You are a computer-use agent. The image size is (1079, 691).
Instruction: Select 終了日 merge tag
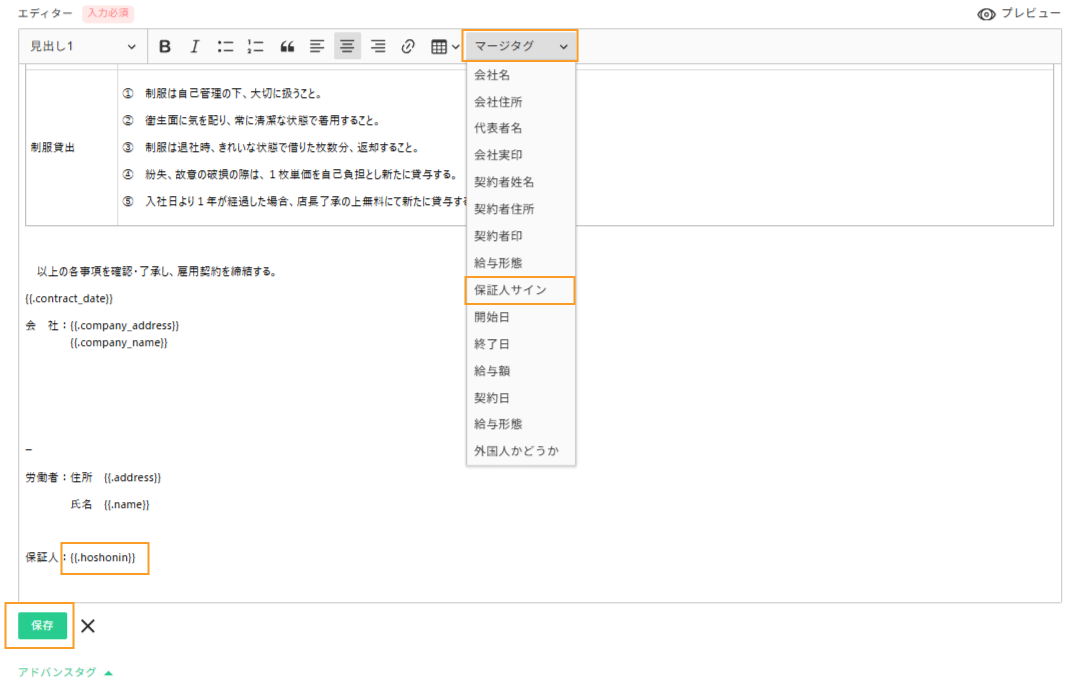coord(521,343)
